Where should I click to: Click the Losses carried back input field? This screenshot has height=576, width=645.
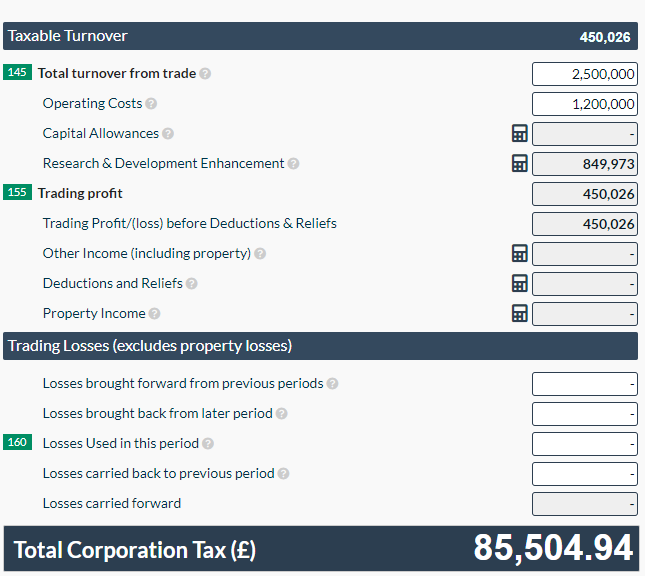(x=584, y=474)
